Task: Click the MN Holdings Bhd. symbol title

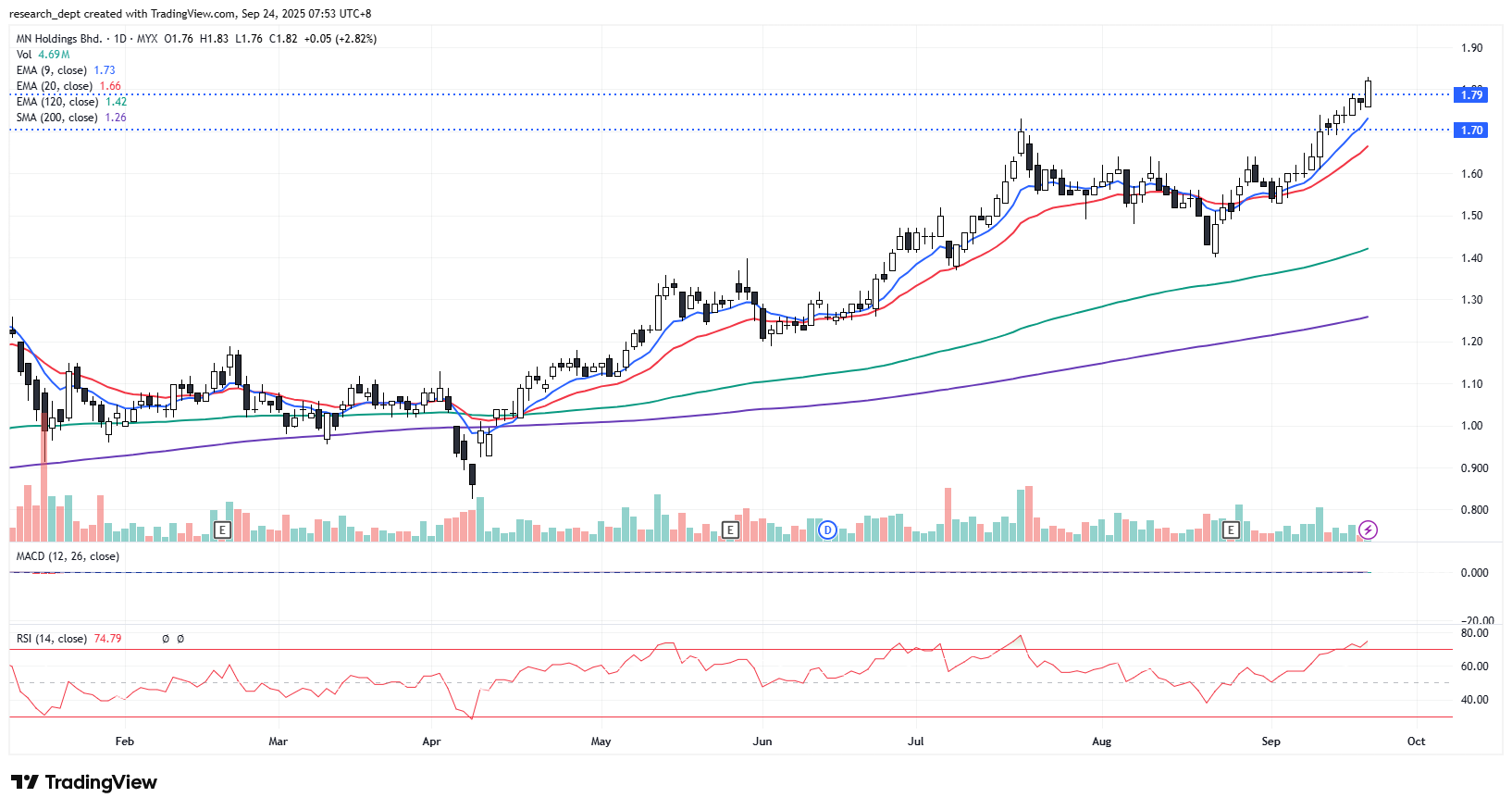Action: (59, 39)
